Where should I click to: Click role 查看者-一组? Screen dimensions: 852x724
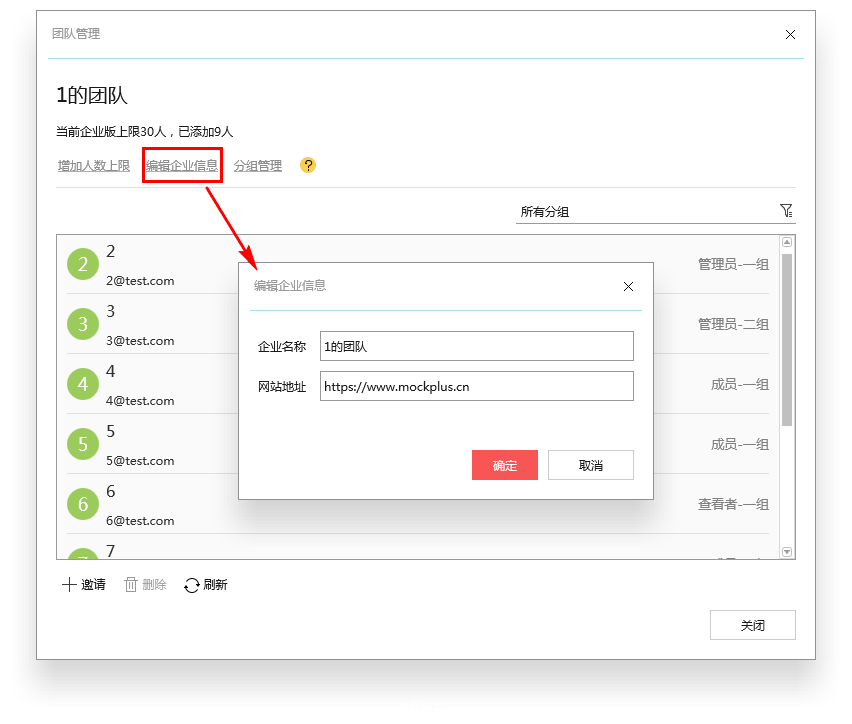tap(734, 504)
